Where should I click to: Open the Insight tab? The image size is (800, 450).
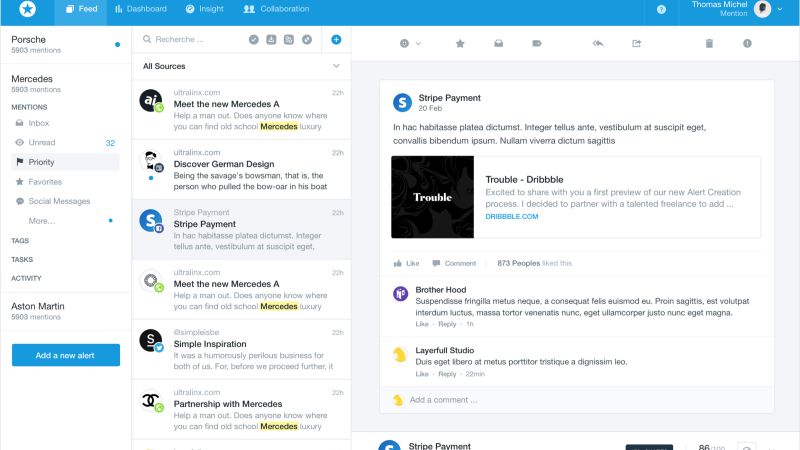(x=205, y=9)
